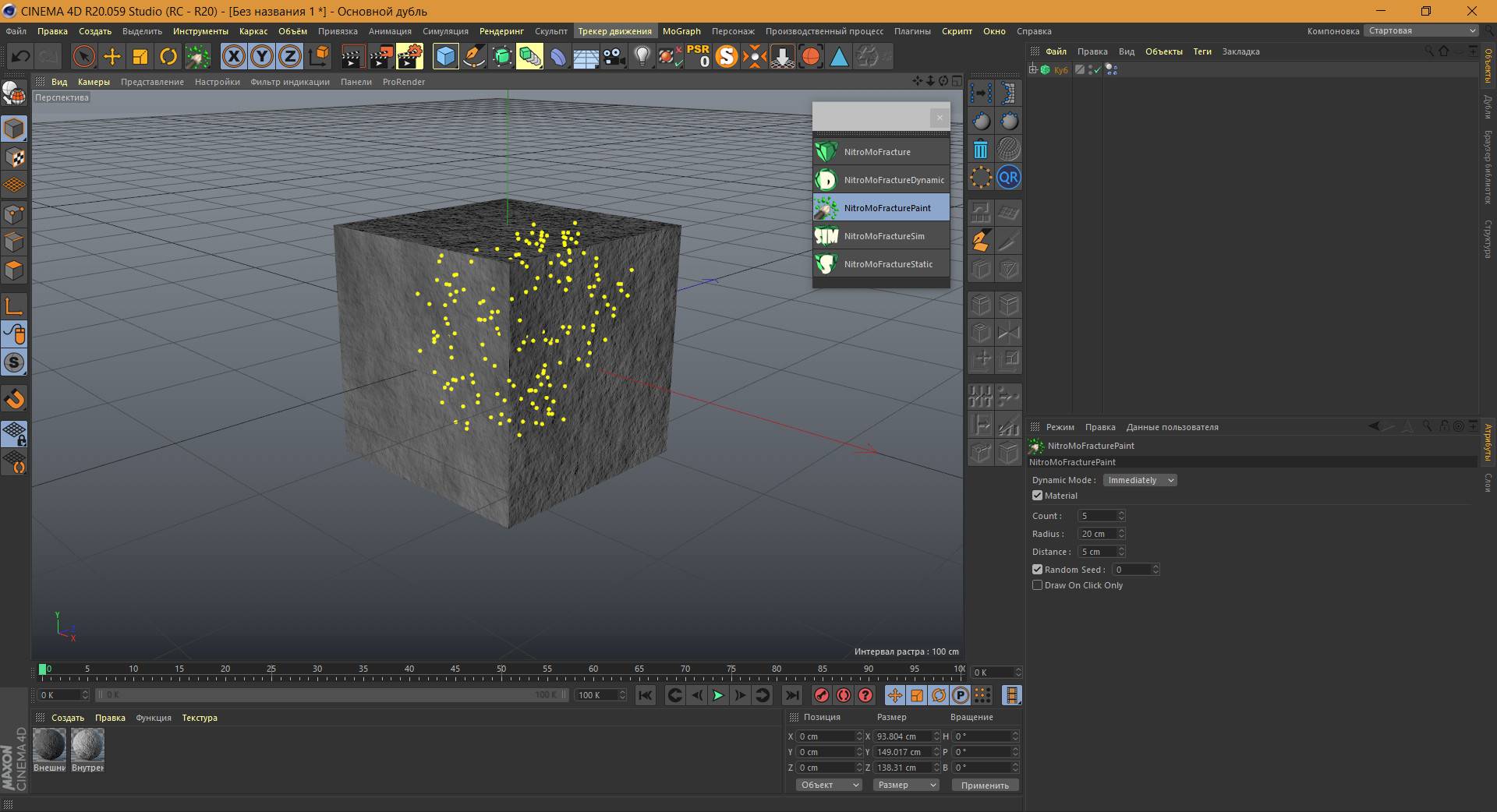
Task: Click the timeline range slider bar
Action: point(332,695)
